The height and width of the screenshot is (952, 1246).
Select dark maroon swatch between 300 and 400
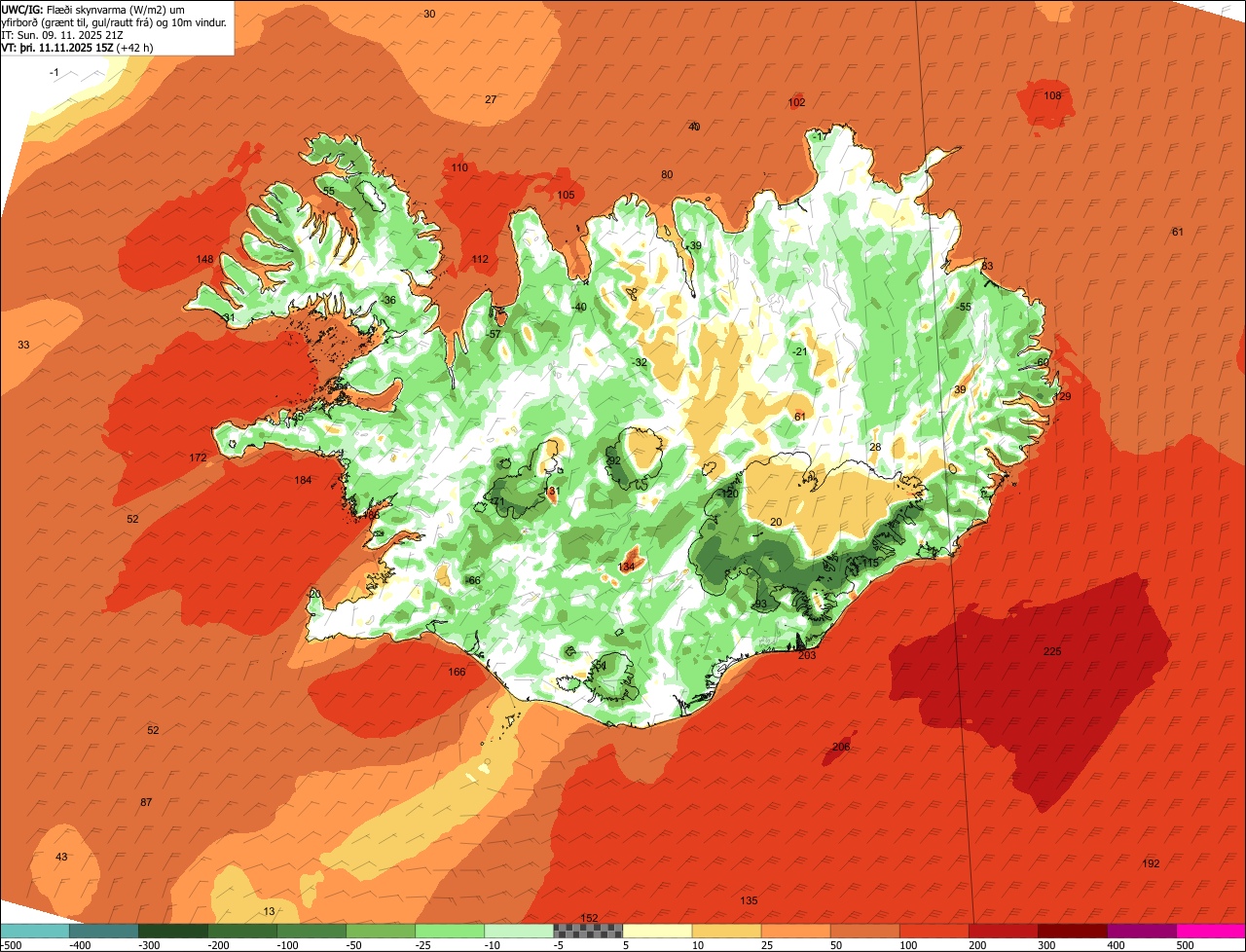click(x=1072, y=931)
